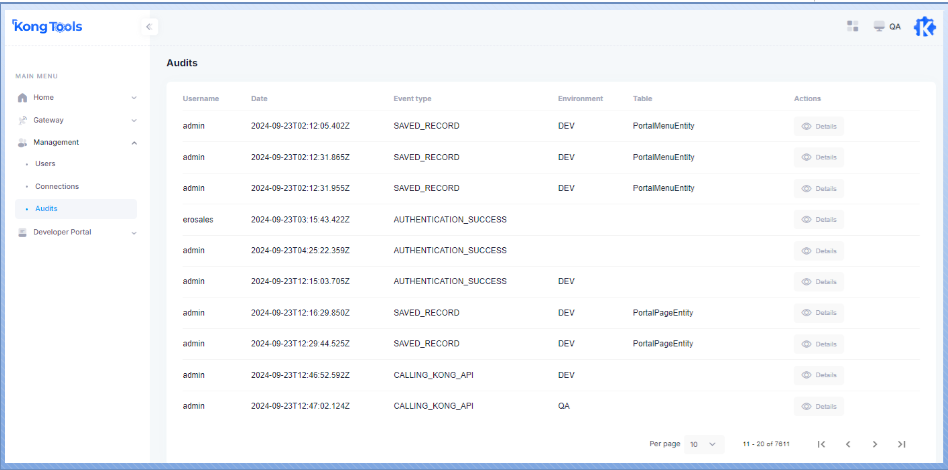Screen dimensions: 948x470
Task: Click the Kong Tools logo
Action: (47, 27)
